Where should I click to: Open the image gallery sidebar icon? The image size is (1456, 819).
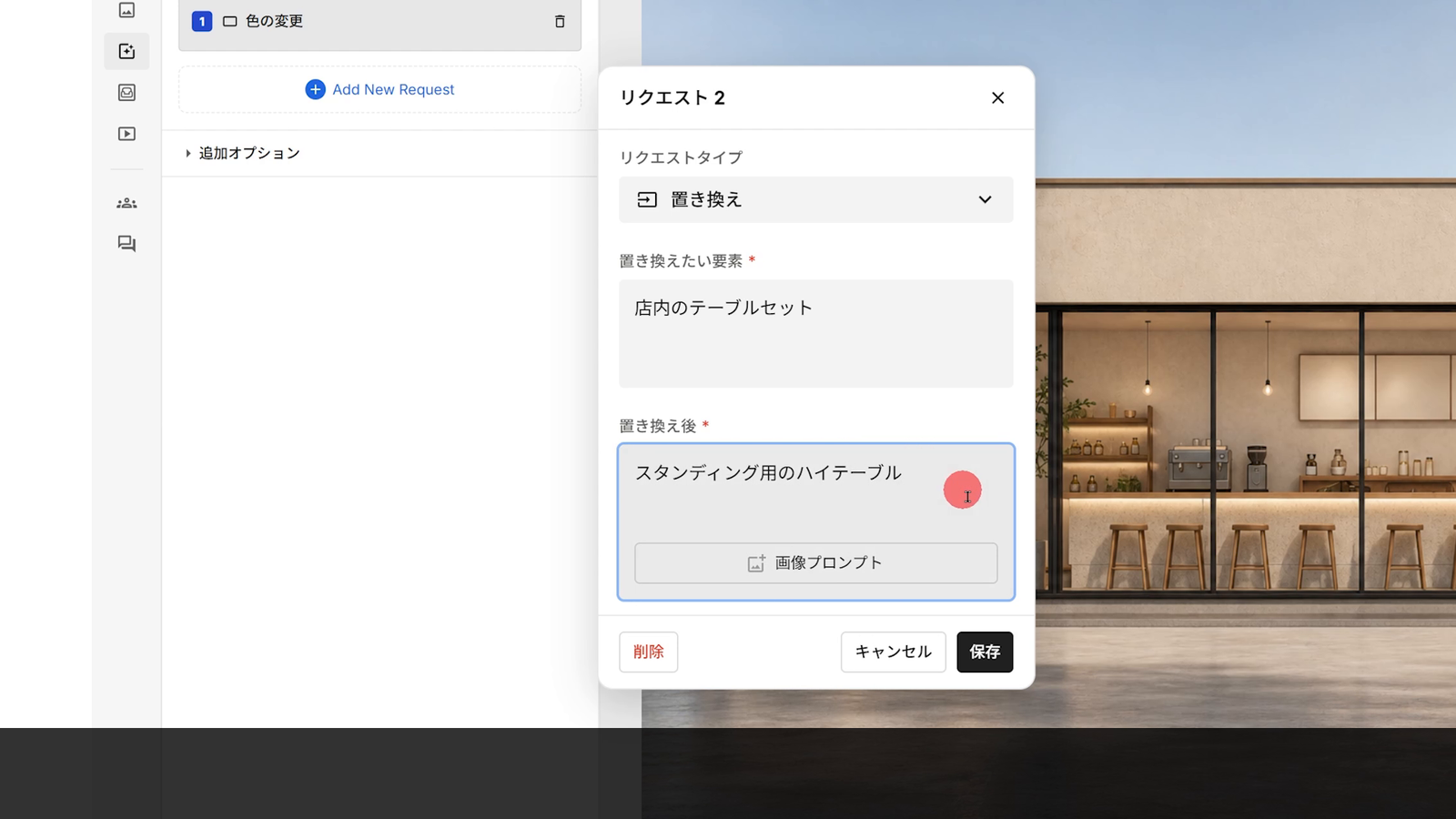(x=126, y=92)
